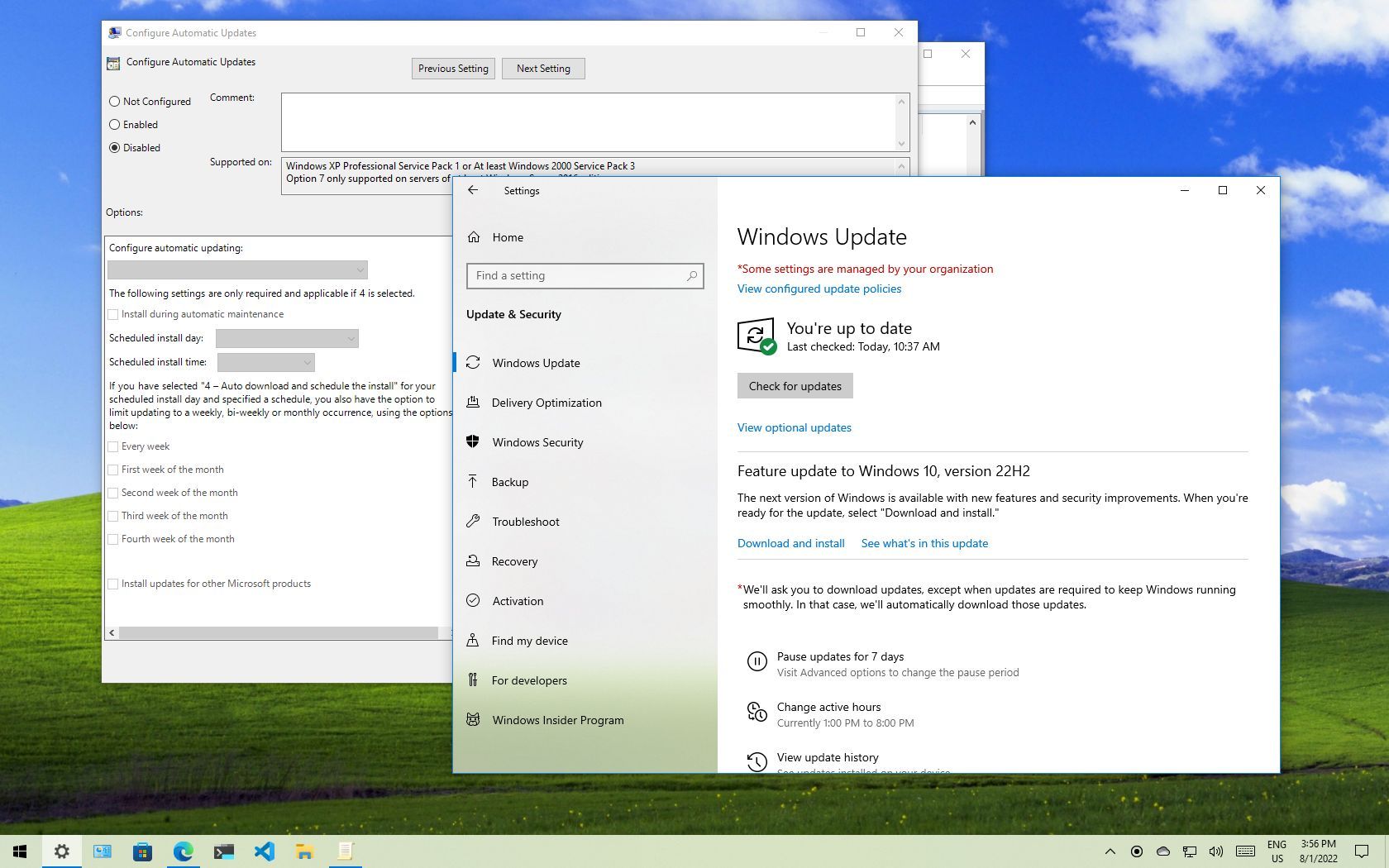Check 'Second week of the month'
This screenshot has width=1389, height=868.
pos(113,492)
